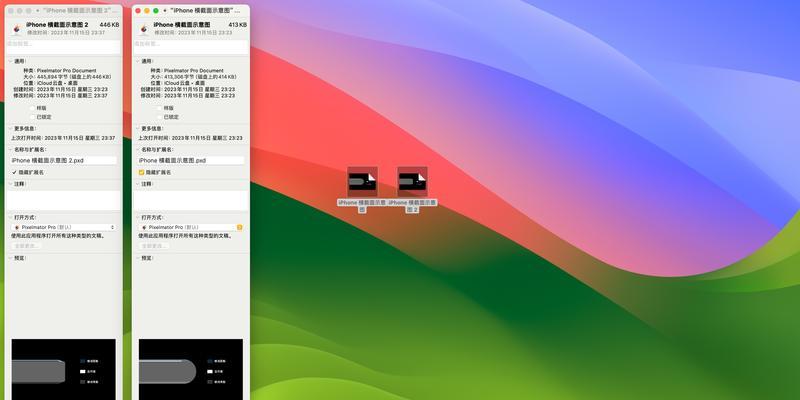Select the desktop file icon labeled iPhone 横截面示意图 2
The height and width of the screenshot is (400, 800).
tap(412, 182)
